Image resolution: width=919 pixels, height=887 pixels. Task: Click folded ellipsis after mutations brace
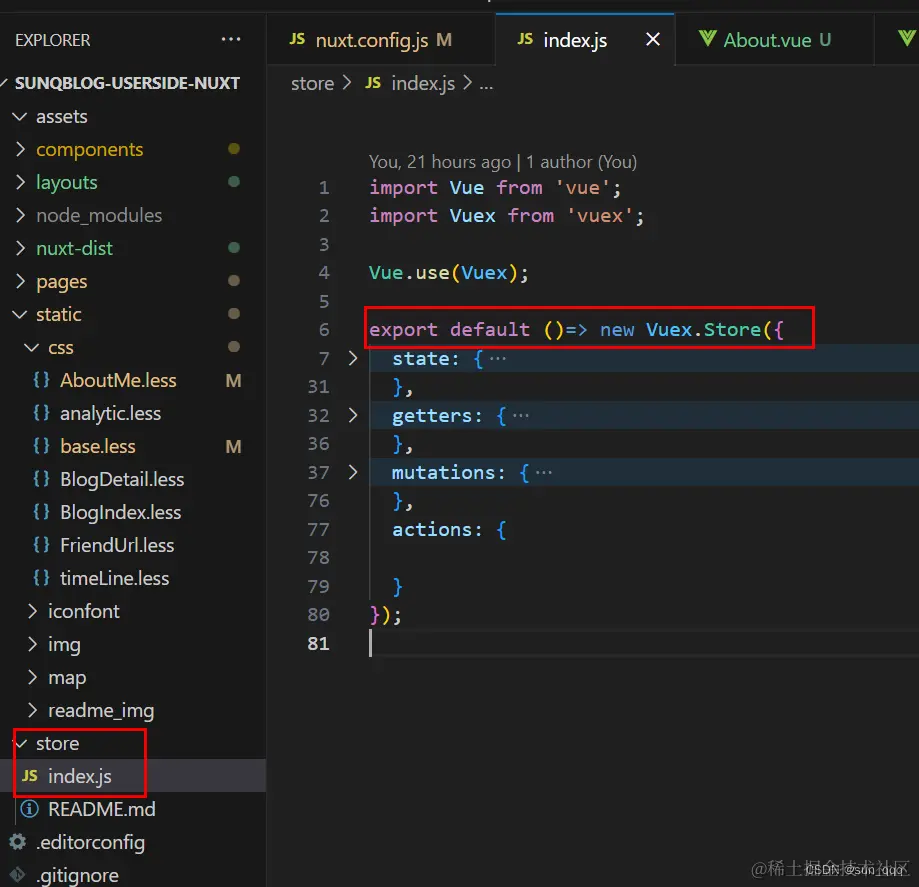pyautogui.click(x=543, y=473)
